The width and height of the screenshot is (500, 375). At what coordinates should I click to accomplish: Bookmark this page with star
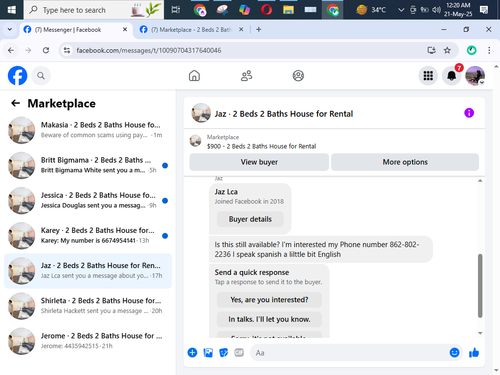point(447,50)
